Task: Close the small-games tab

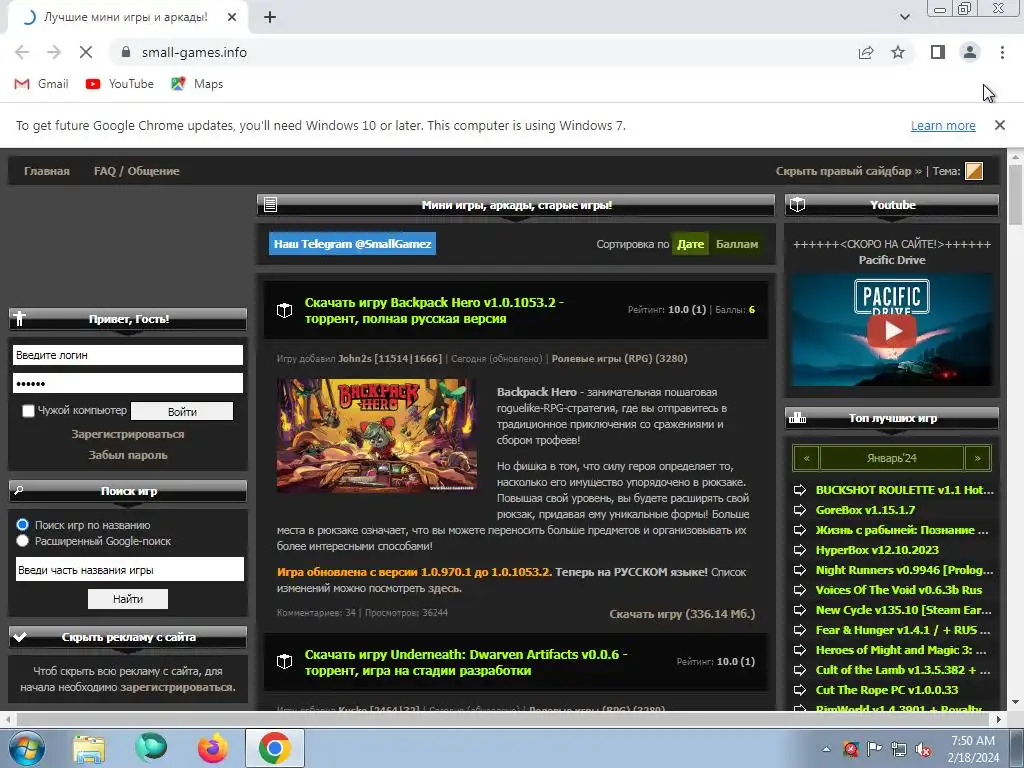Action: tap(232, 18)
